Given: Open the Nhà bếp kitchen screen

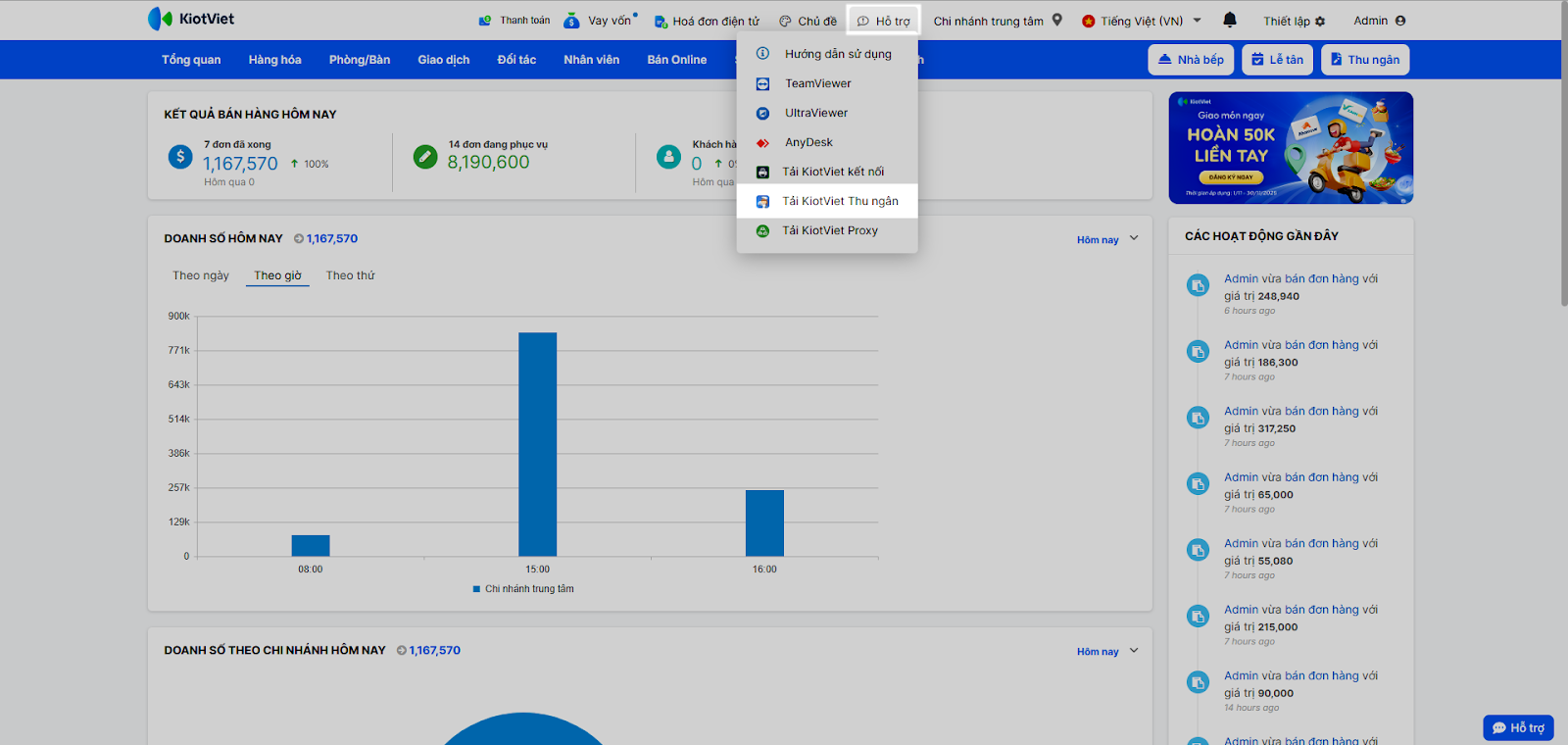Looking at the screenshot, I should click(1191, 60).
